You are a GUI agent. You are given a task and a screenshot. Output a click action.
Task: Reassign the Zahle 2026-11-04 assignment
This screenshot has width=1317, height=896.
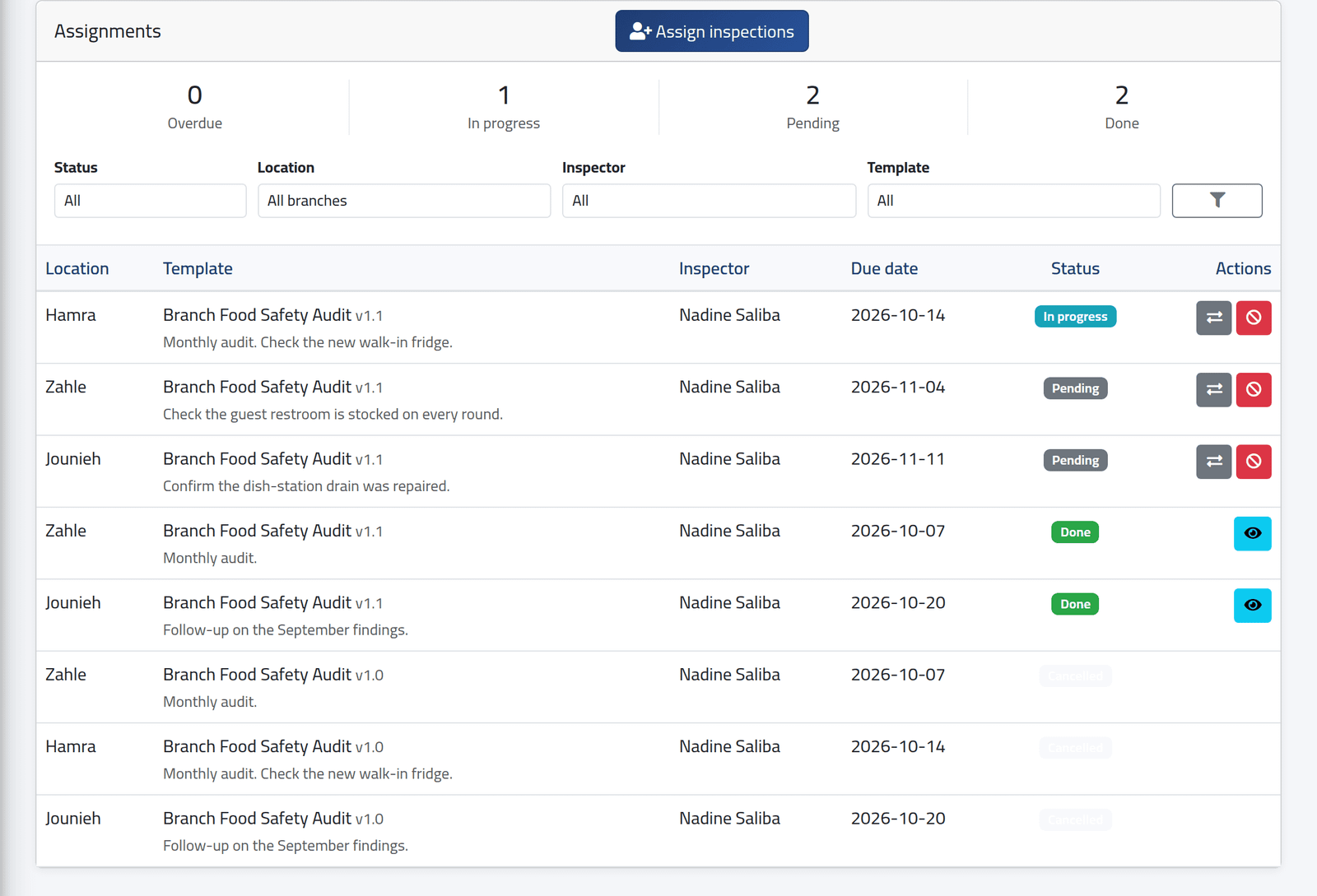click(1213, 389)
